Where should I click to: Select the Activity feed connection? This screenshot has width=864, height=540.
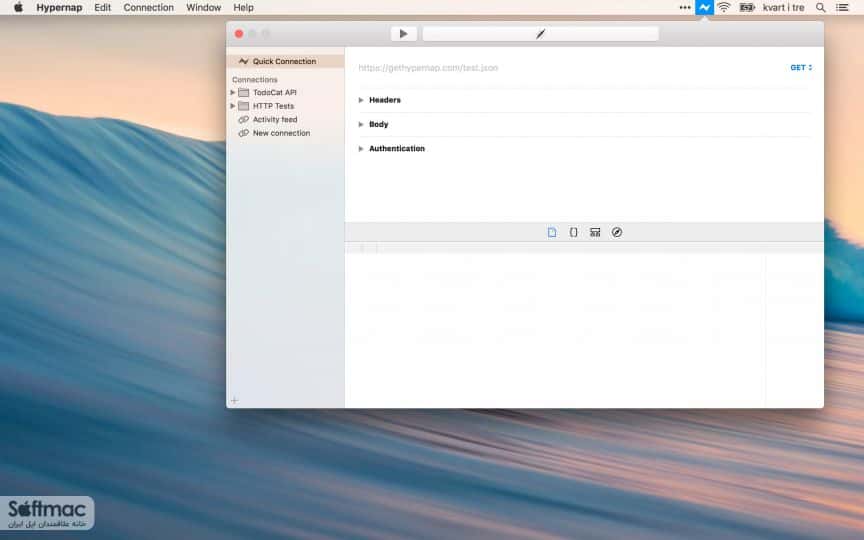pos(275,120)
